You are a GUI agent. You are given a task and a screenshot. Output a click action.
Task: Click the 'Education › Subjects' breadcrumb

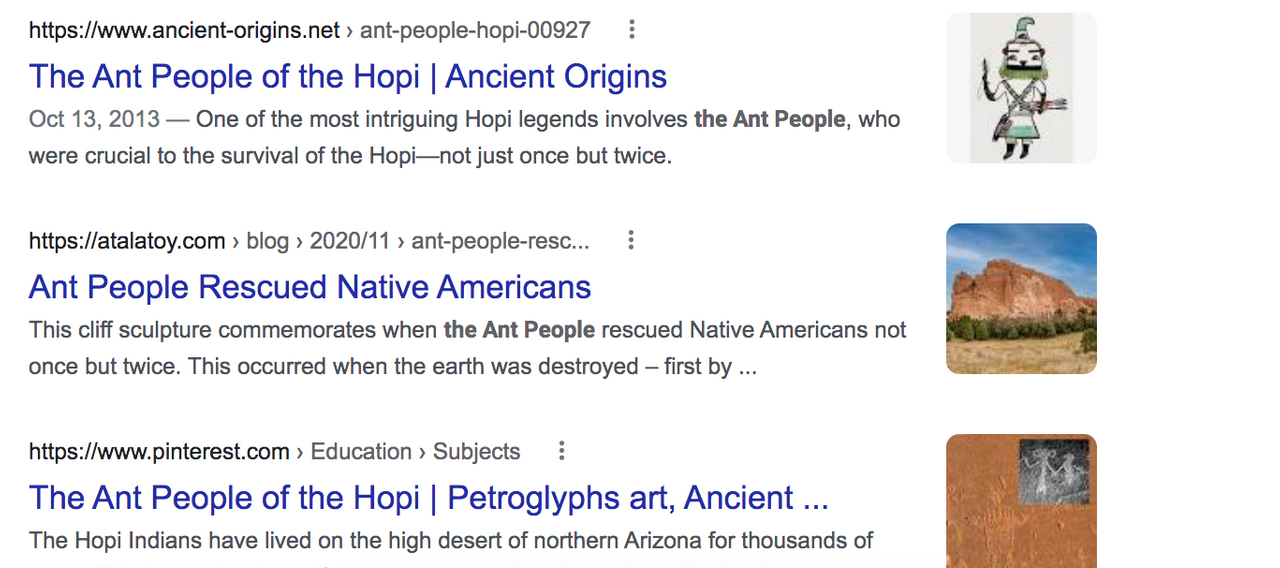coord(415,452)
